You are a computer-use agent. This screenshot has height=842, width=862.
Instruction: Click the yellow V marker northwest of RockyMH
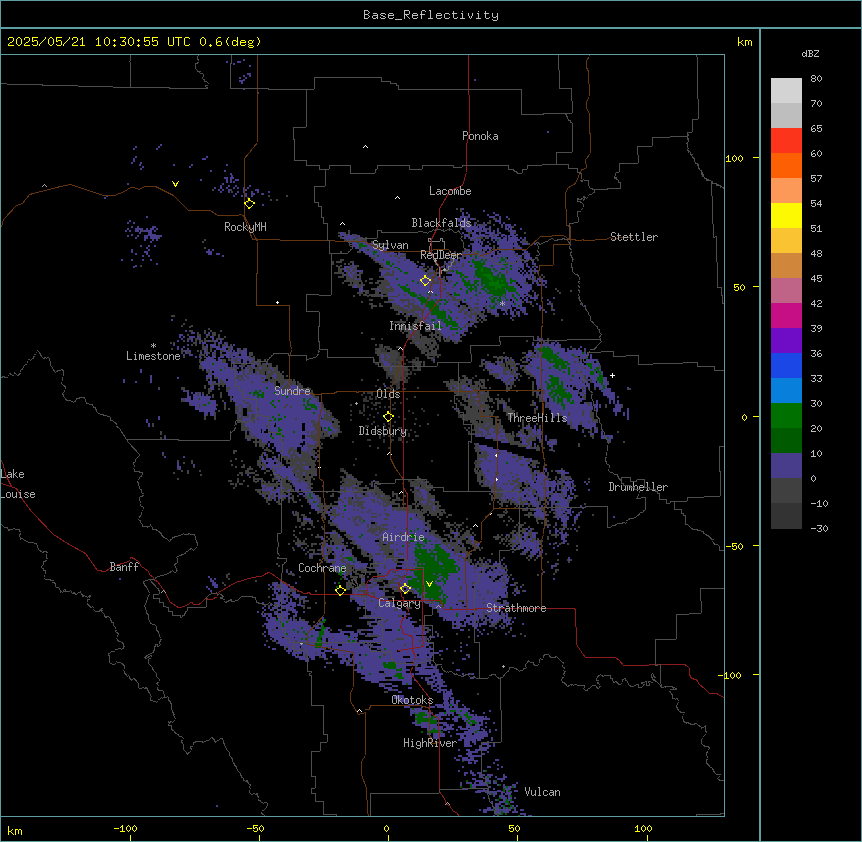[x=175, y=184]
